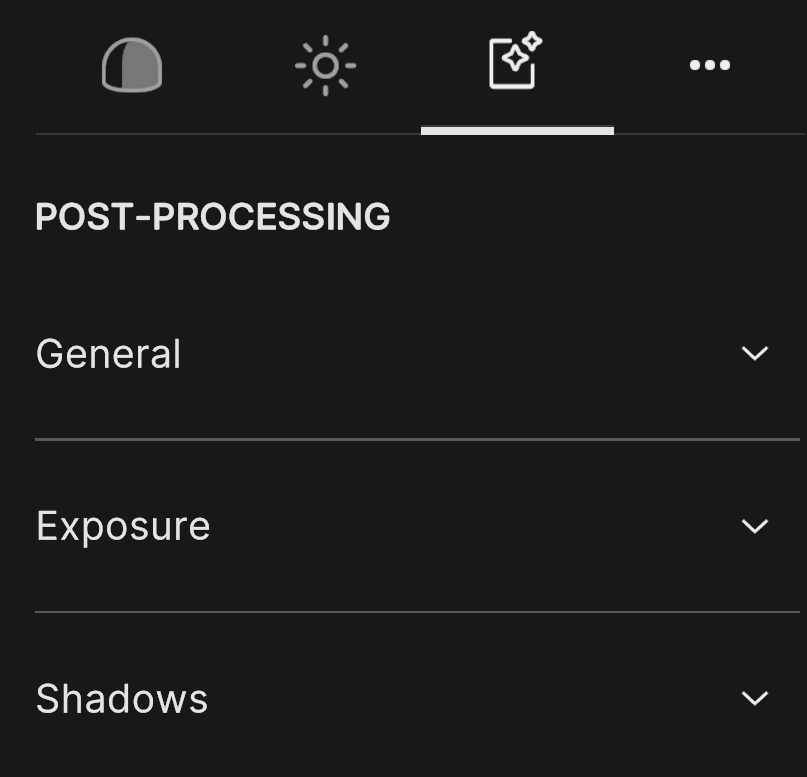Viewport: 807px width, 777px height.
Task: Click the square with sparkles icon
Action: click(515, 62)
